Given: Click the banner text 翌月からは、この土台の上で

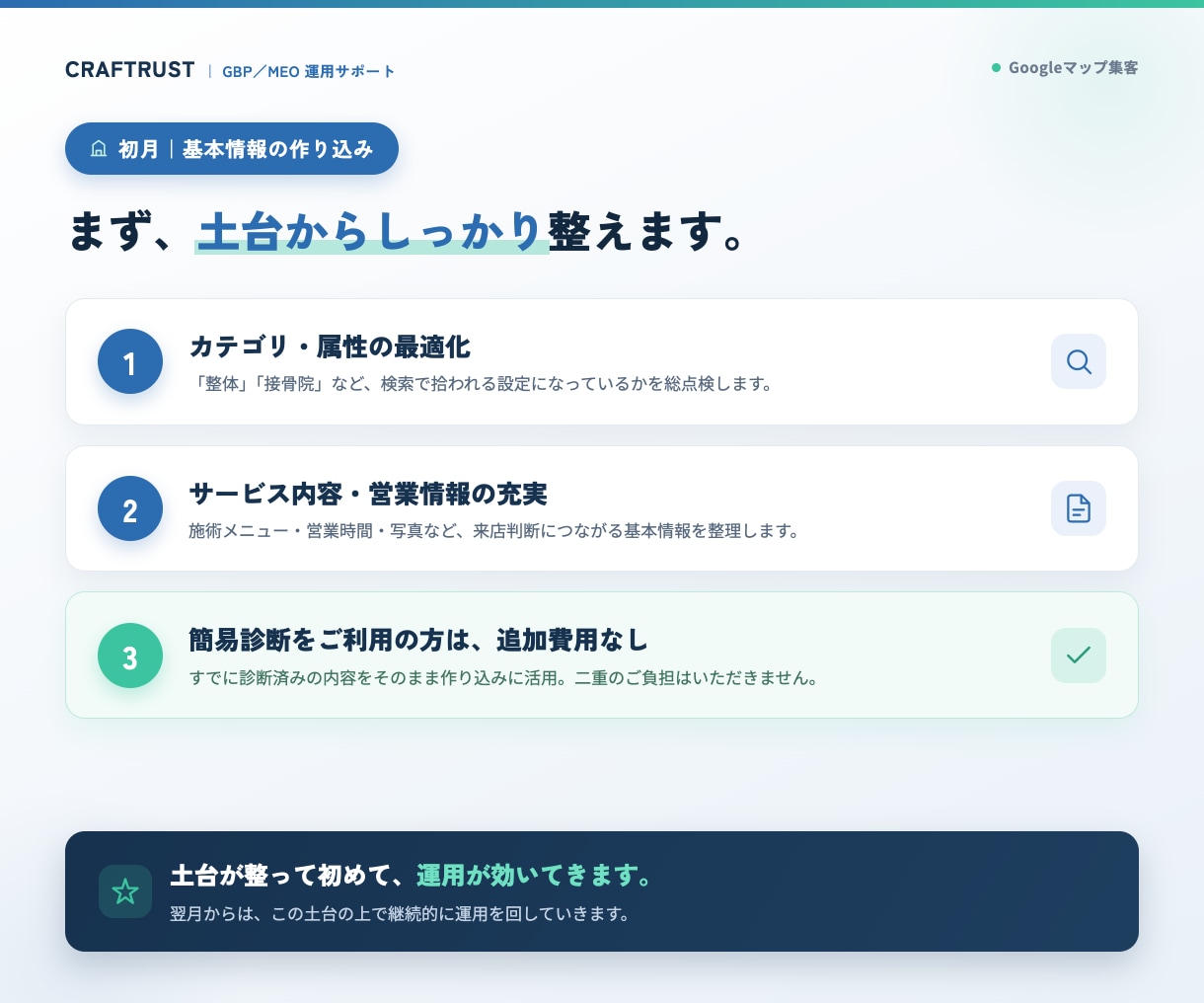Looking at the screenshot, I should [400, 914].
